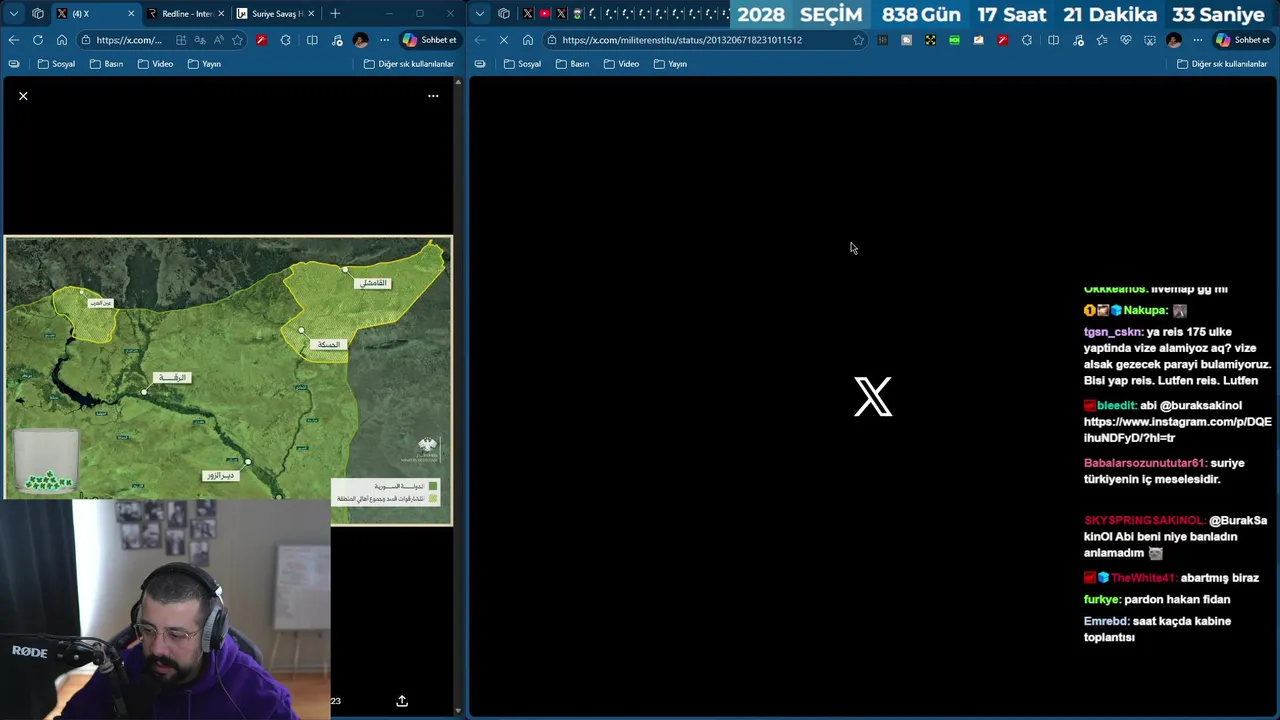Open Workspaces icon in left browser window
The height and width of the screenshot is (720, 1280).
[x=38, y=14]
